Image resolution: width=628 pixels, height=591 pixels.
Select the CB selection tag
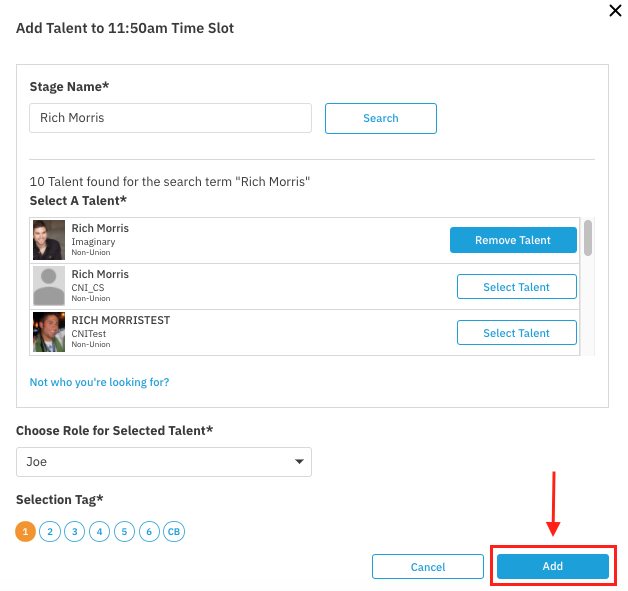pyautogui.click(x=174, y=532)
